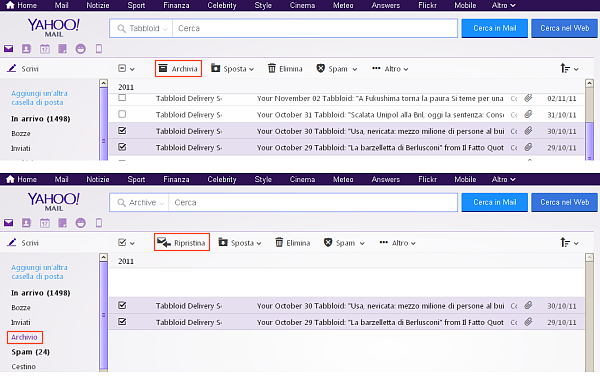Open the Spam (24) folder

[x=31, y=352]
